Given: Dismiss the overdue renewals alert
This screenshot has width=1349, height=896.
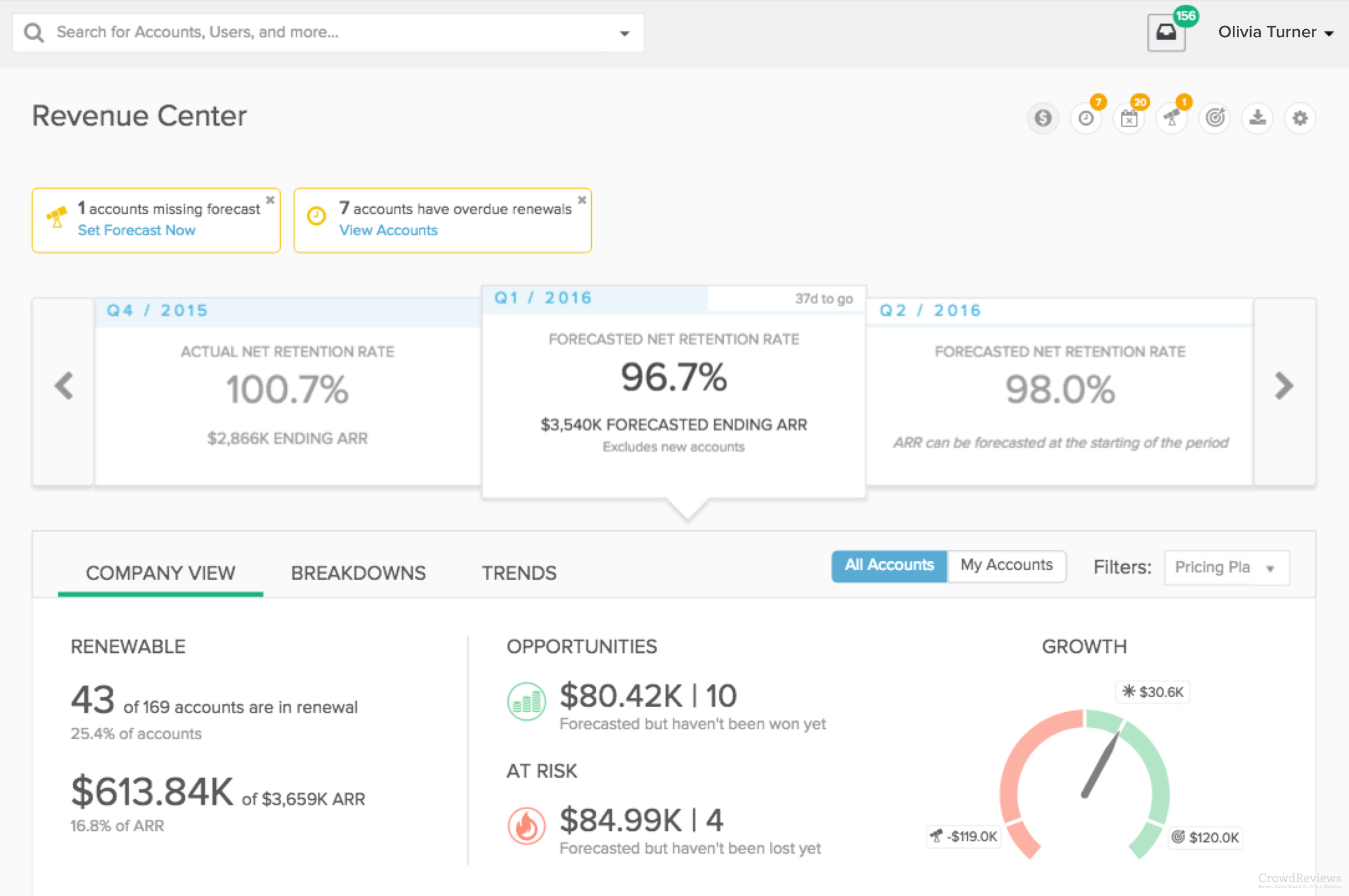Looking at the screenshot, I should pos(581,200).
